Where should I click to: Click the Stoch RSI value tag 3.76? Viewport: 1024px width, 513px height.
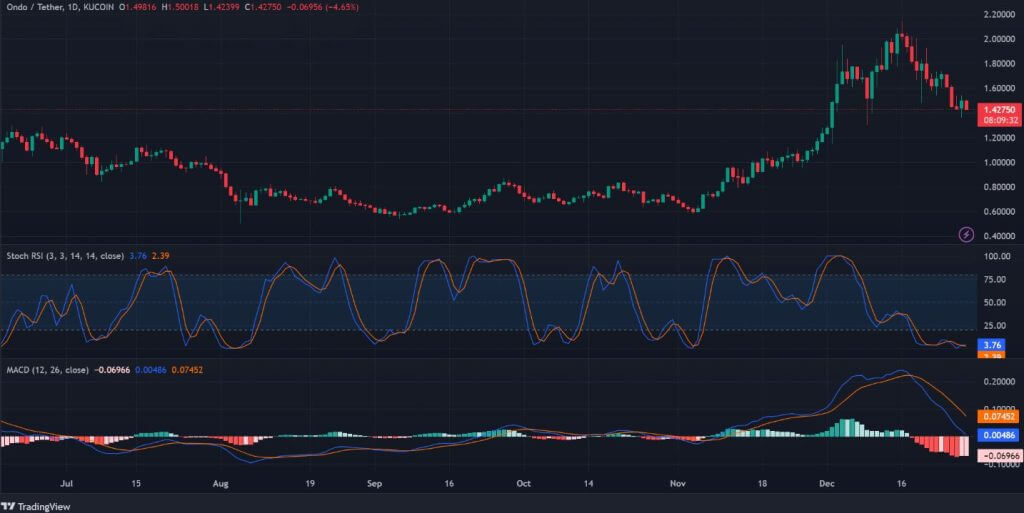992,345
